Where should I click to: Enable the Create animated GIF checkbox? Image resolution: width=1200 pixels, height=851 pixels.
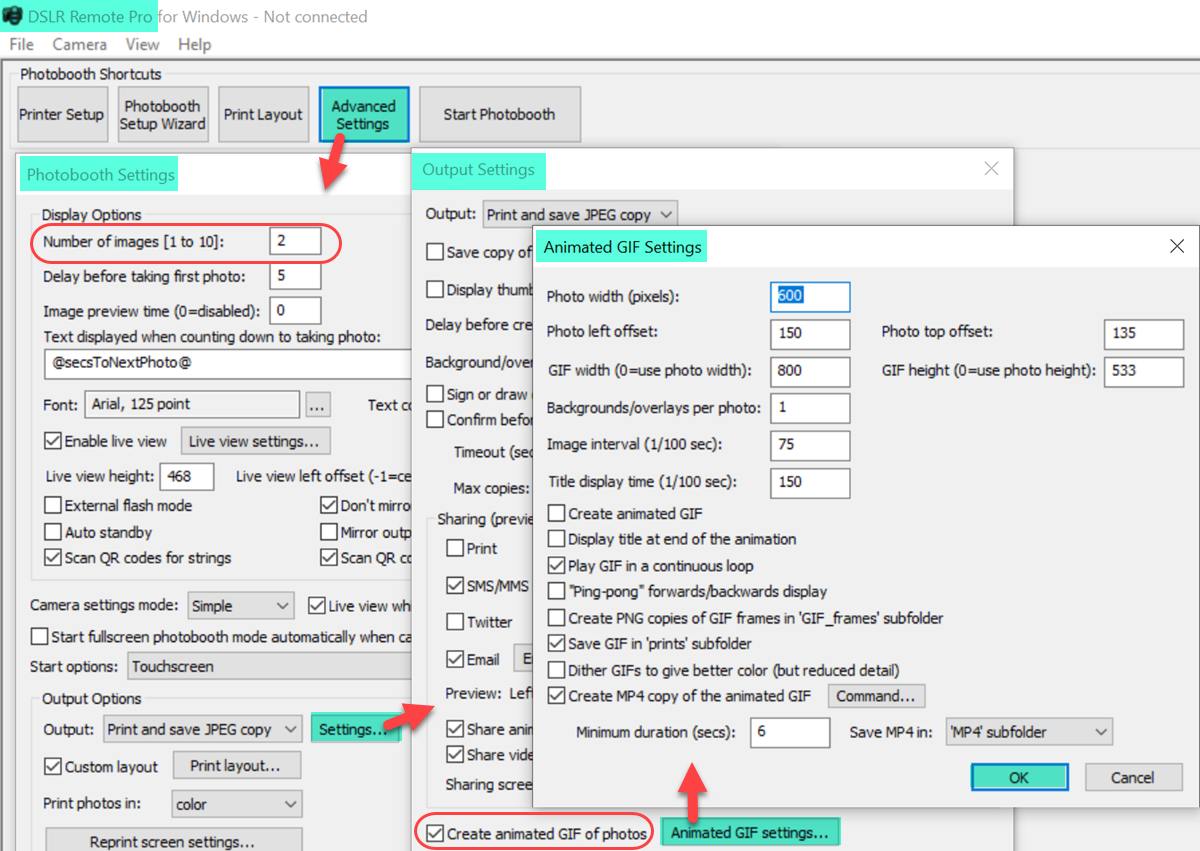pos(557,514)
